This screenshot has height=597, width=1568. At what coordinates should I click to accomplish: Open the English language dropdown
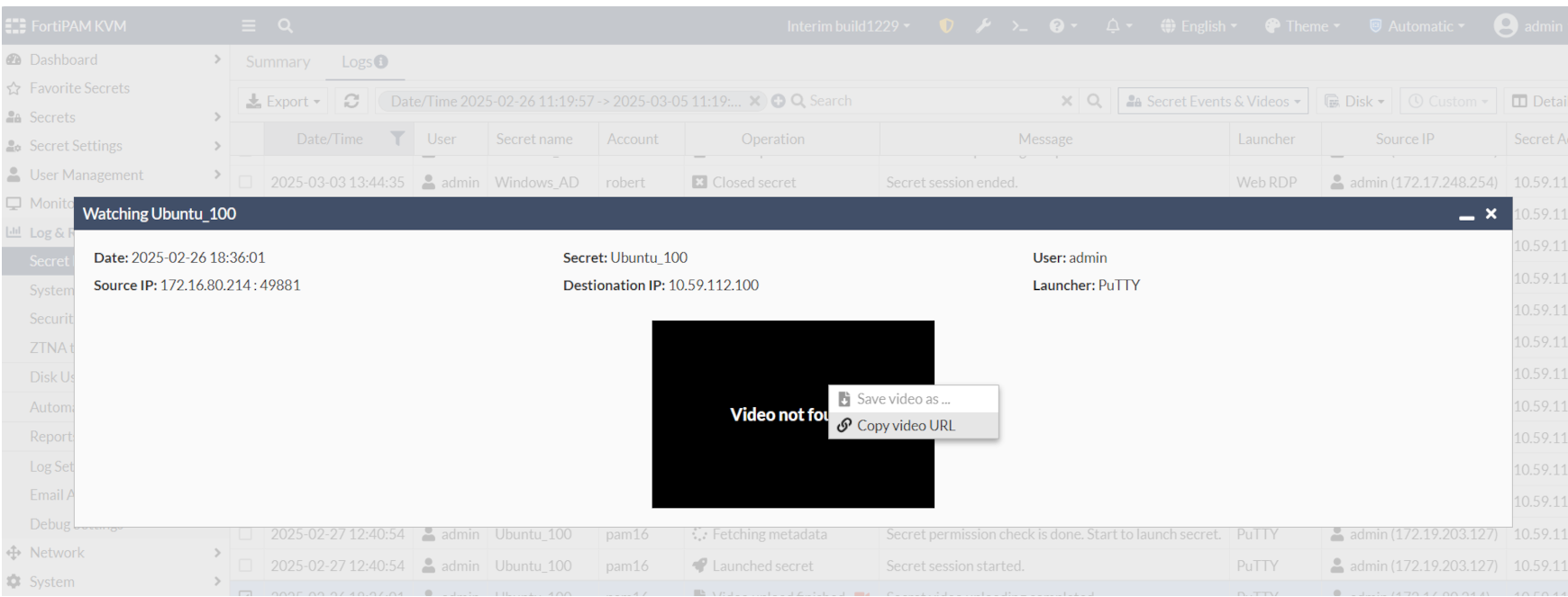[x=1199, y=26]
